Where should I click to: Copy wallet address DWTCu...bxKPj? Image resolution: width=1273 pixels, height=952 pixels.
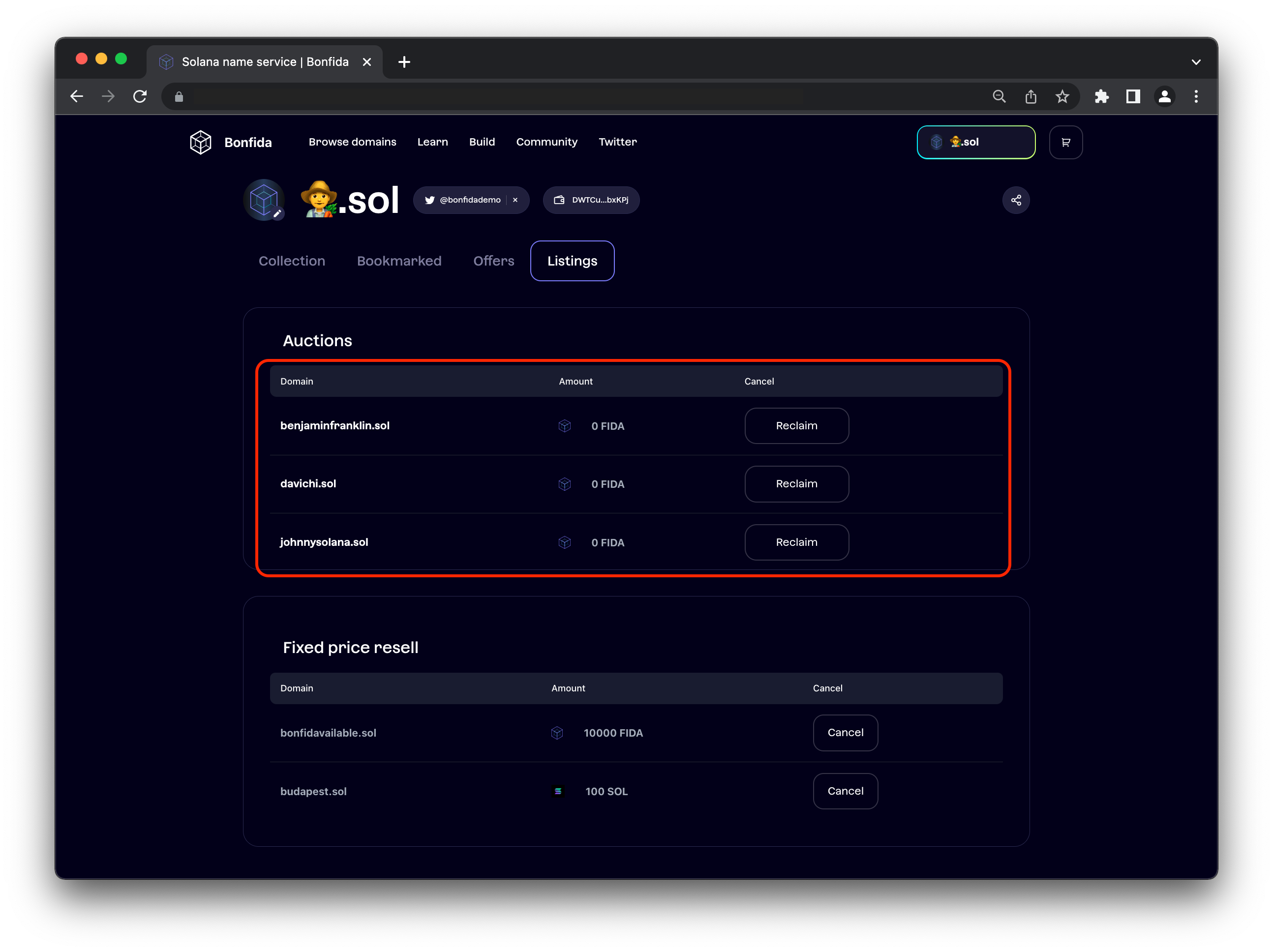coord(591,200)
